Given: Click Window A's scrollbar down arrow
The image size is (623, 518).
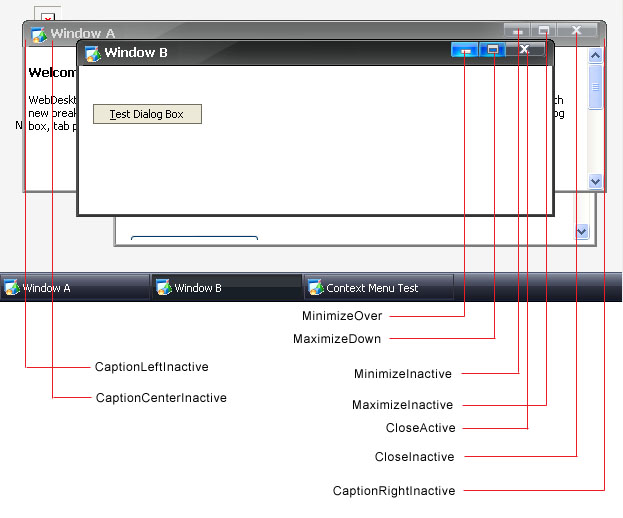Looking at the screenshot, I should (x=595, y=181).
